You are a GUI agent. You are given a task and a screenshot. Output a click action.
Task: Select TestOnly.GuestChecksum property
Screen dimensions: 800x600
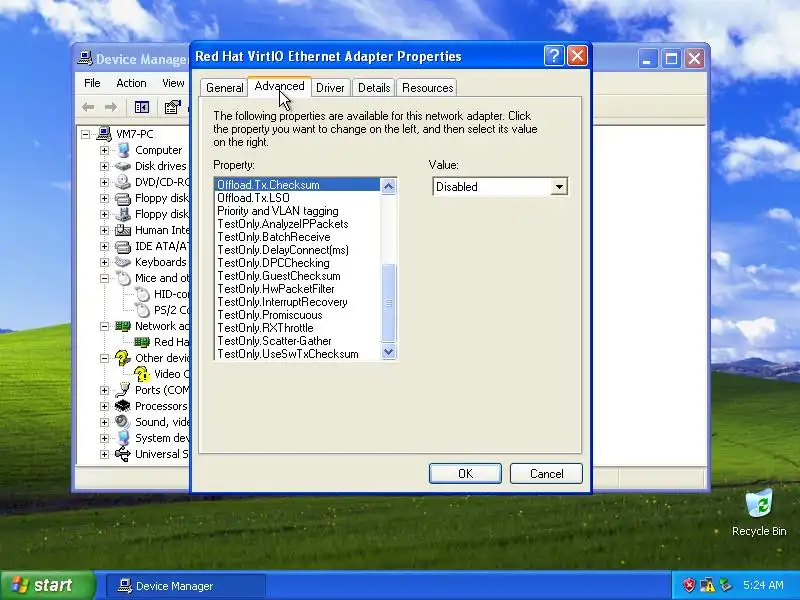297,276
